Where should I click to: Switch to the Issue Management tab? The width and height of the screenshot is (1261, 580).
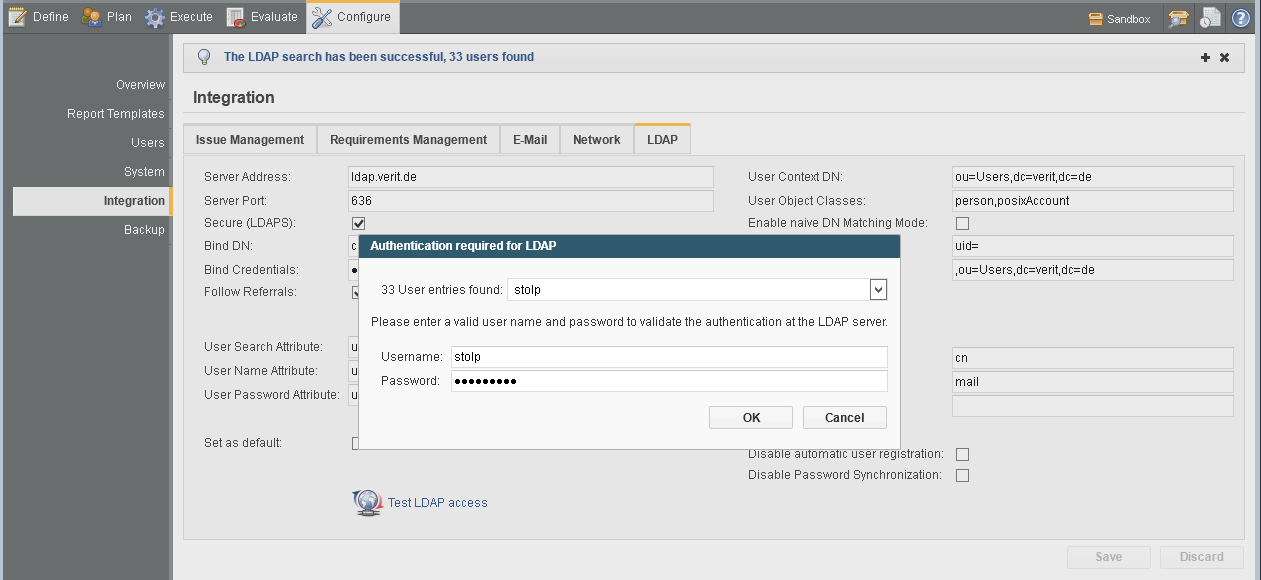[x=250, y=140]
